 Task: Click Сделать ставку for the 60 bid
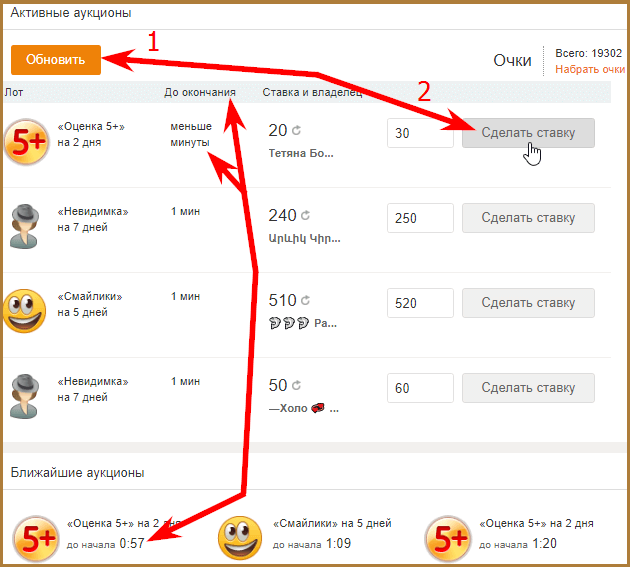tap(528, 388)
